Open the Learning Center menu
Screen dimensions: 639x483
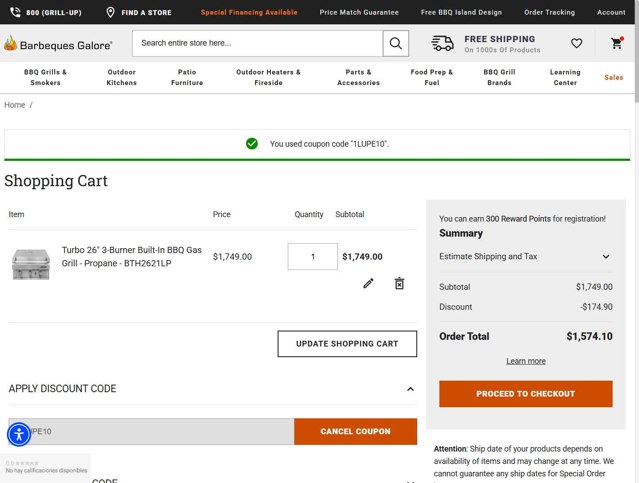coord(565,77)
